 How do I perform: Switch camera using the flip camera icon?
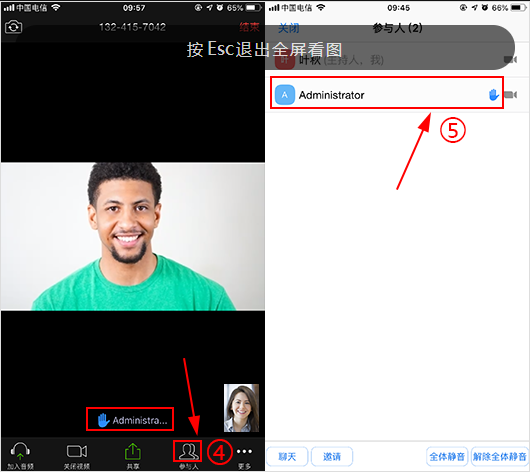(14, 27)
